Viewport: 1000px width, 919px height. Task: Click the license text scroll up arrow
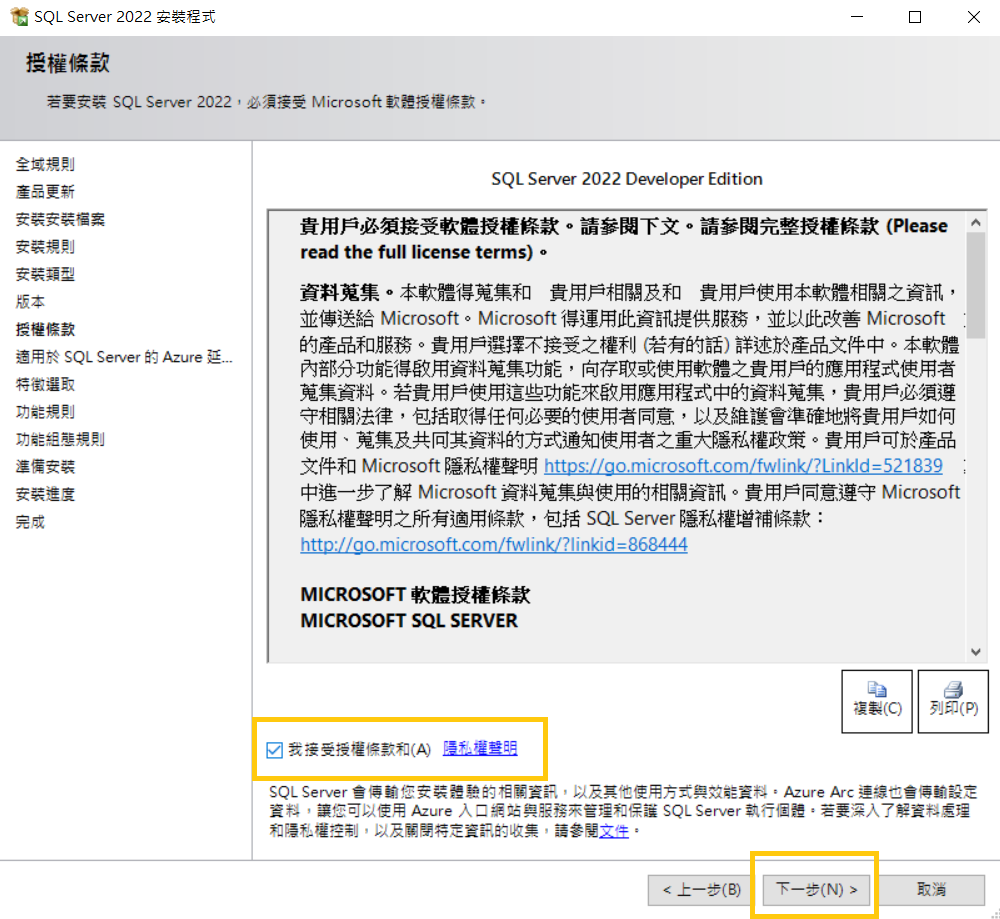click(x=975, y=223)
